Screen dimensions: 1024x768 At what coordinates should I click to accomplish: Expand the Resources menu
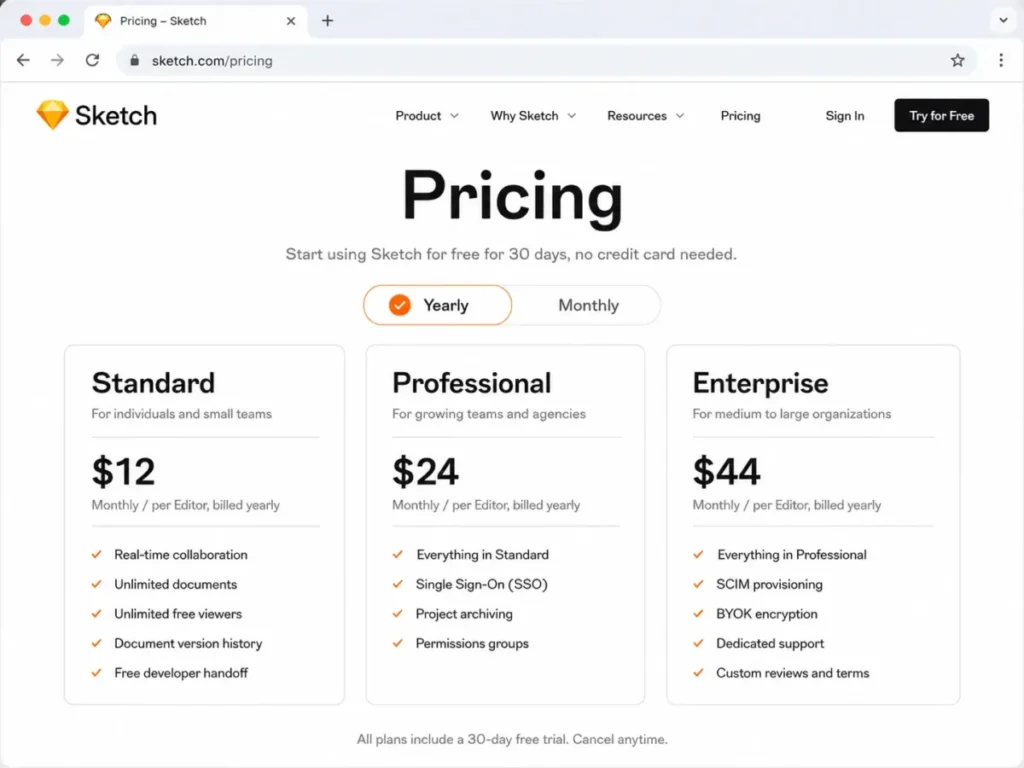click(645, 116)
